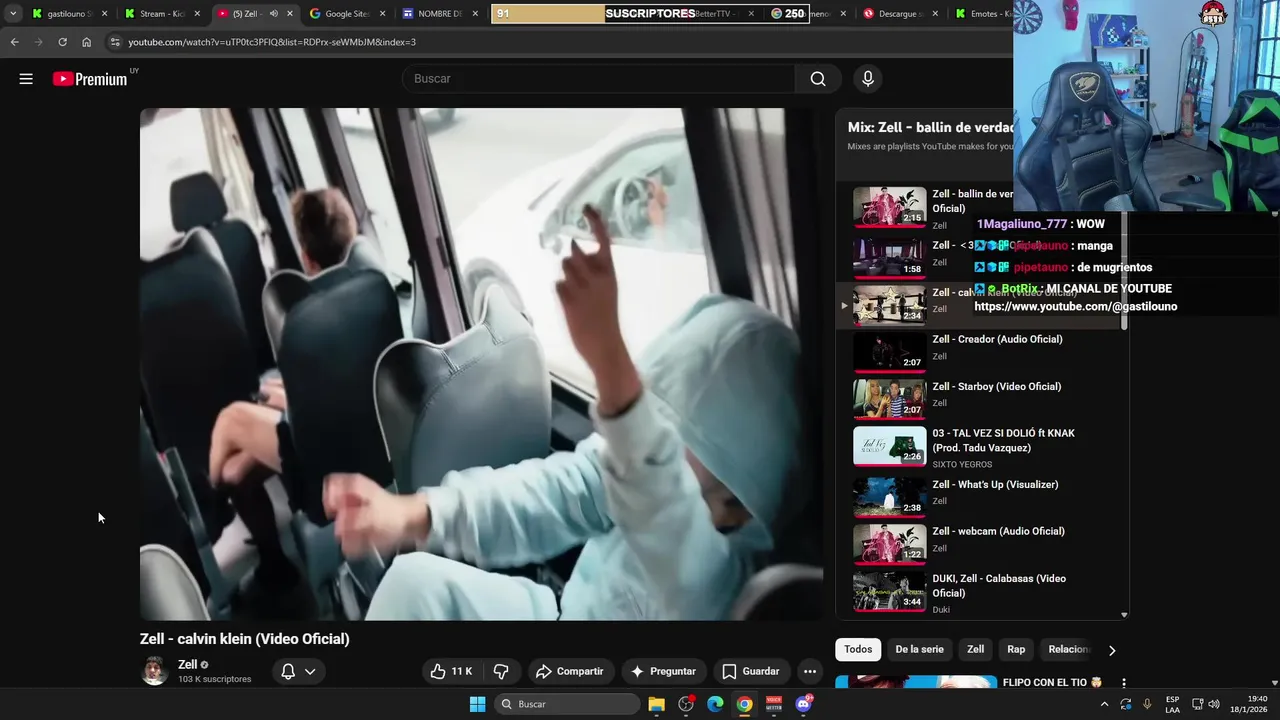Open video options for FLIPO CON EL TIO
Viewport: 1280px width, 720px height.
click(1123, 683)
